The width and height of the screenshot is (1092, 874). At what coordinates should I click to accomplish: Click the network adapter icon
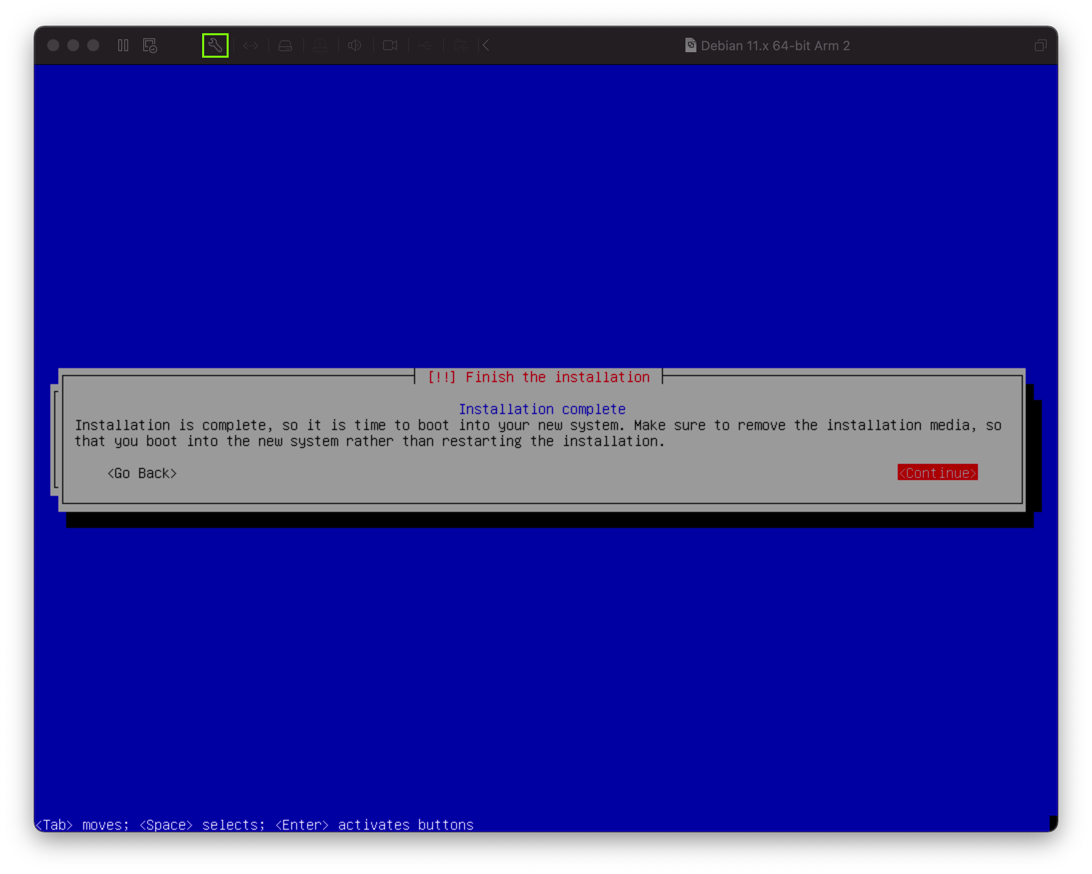click(x=251, y=45)
